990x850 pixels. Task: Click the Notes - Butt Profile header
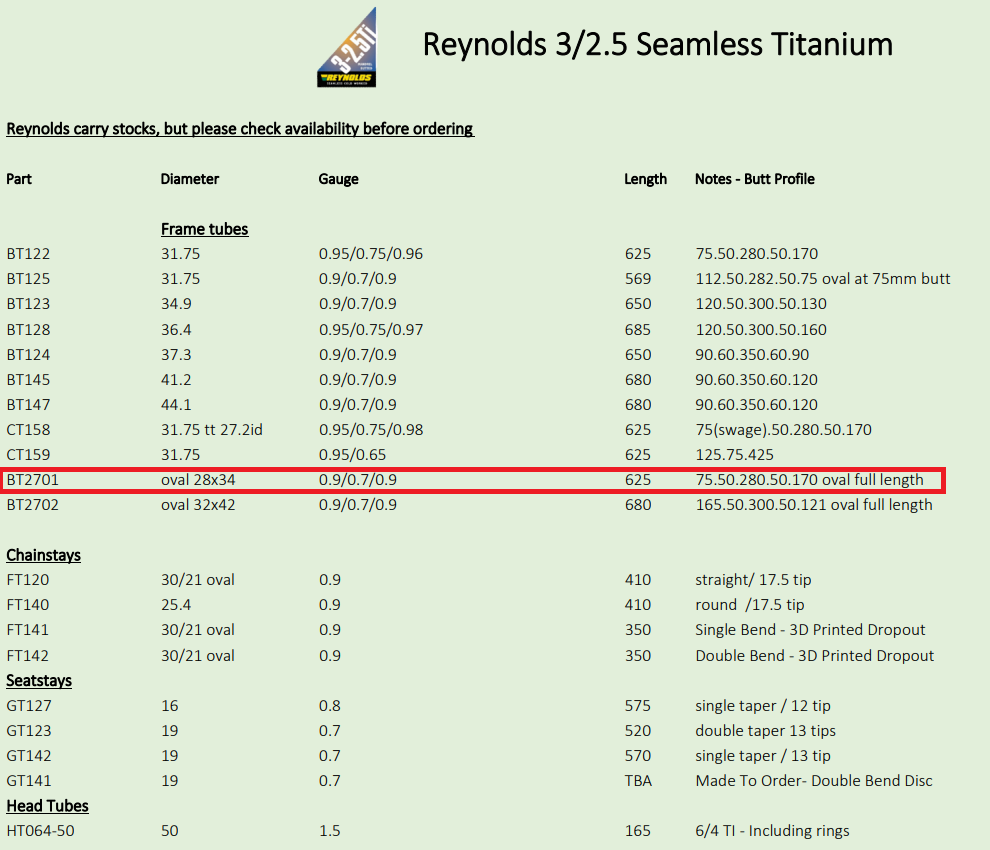pos(754,179)
